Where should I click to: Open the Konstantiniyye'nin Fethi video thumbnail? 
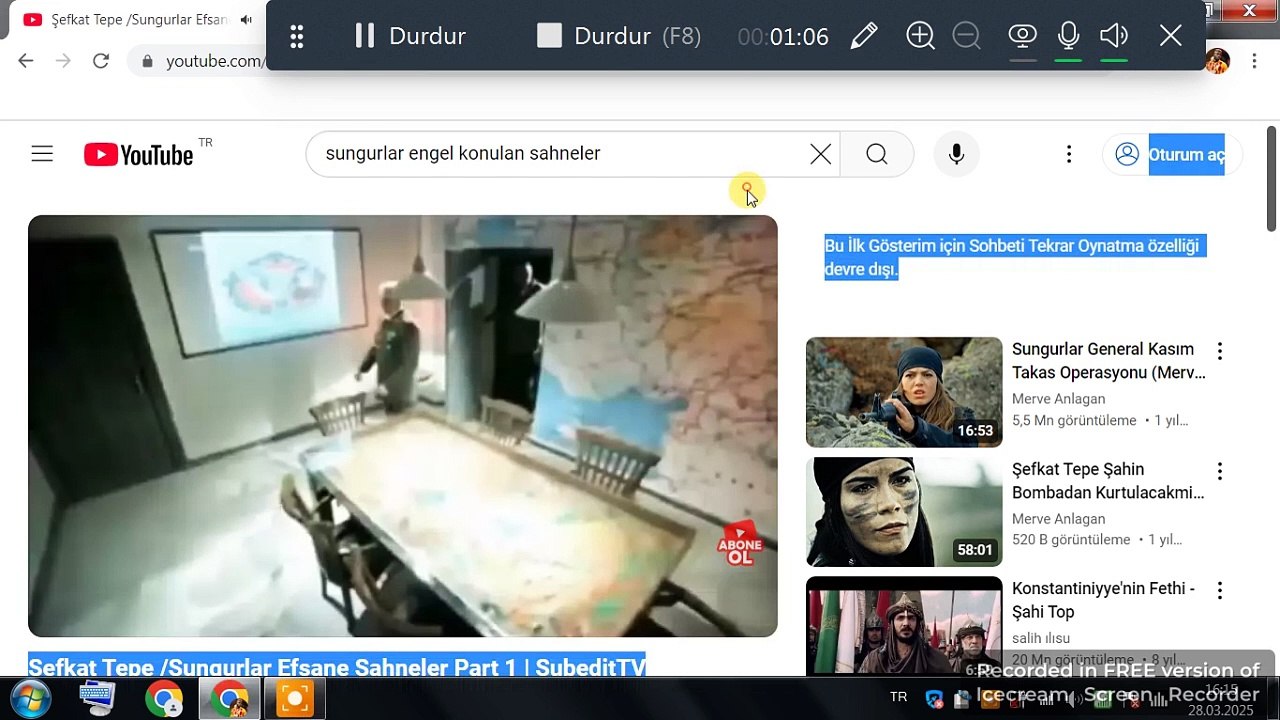[x=904, y=626]
